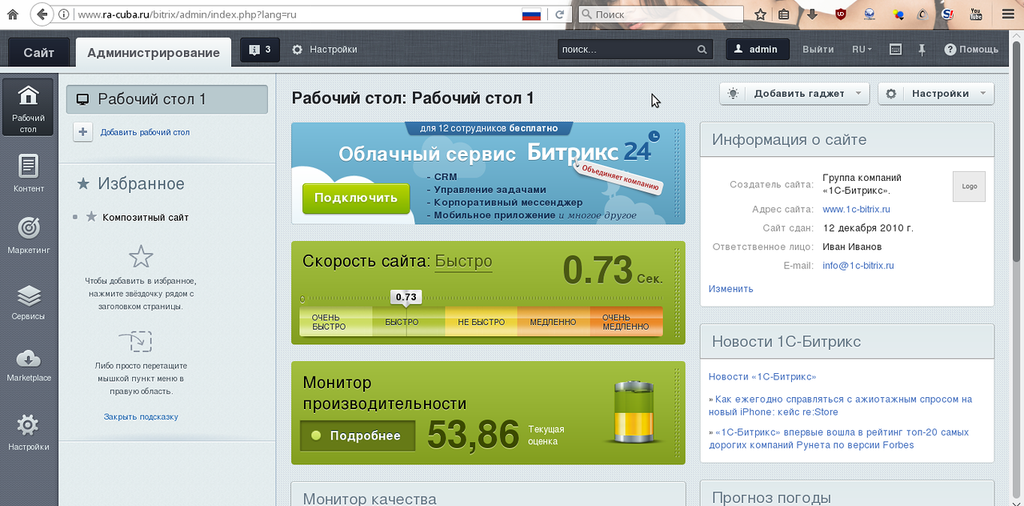This screenshot has height=506, width=1024.
Task: Open the RU language dropdown
Action: [861, 50]
